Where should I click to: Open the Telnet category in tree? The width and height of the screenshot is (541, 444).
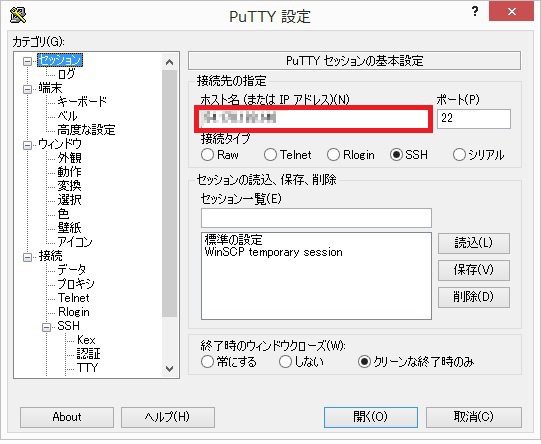point(73,298)
